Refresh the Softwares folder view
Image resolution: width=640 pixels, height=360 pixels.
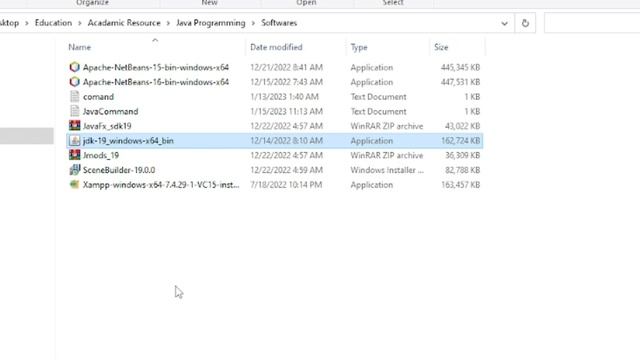coord(525,23)
